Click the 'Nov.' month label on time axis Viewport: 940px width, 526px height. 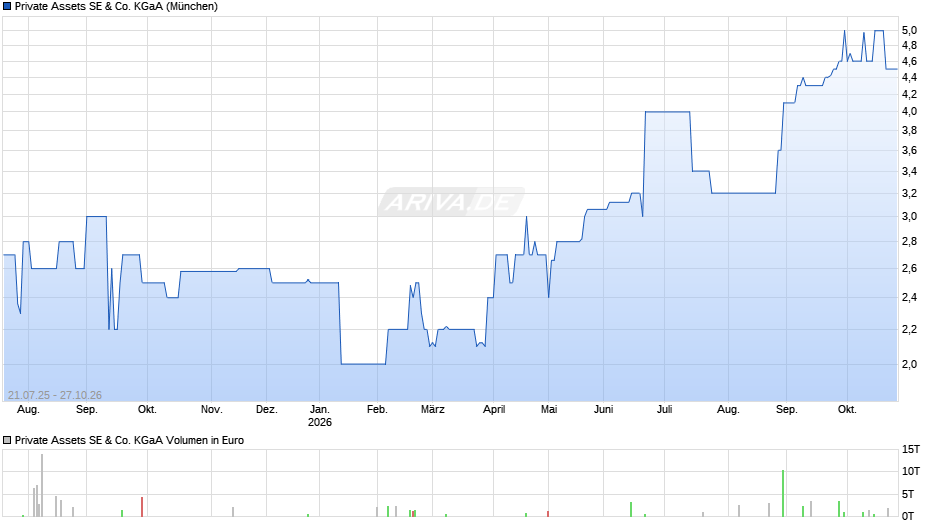tap(212, 410)
